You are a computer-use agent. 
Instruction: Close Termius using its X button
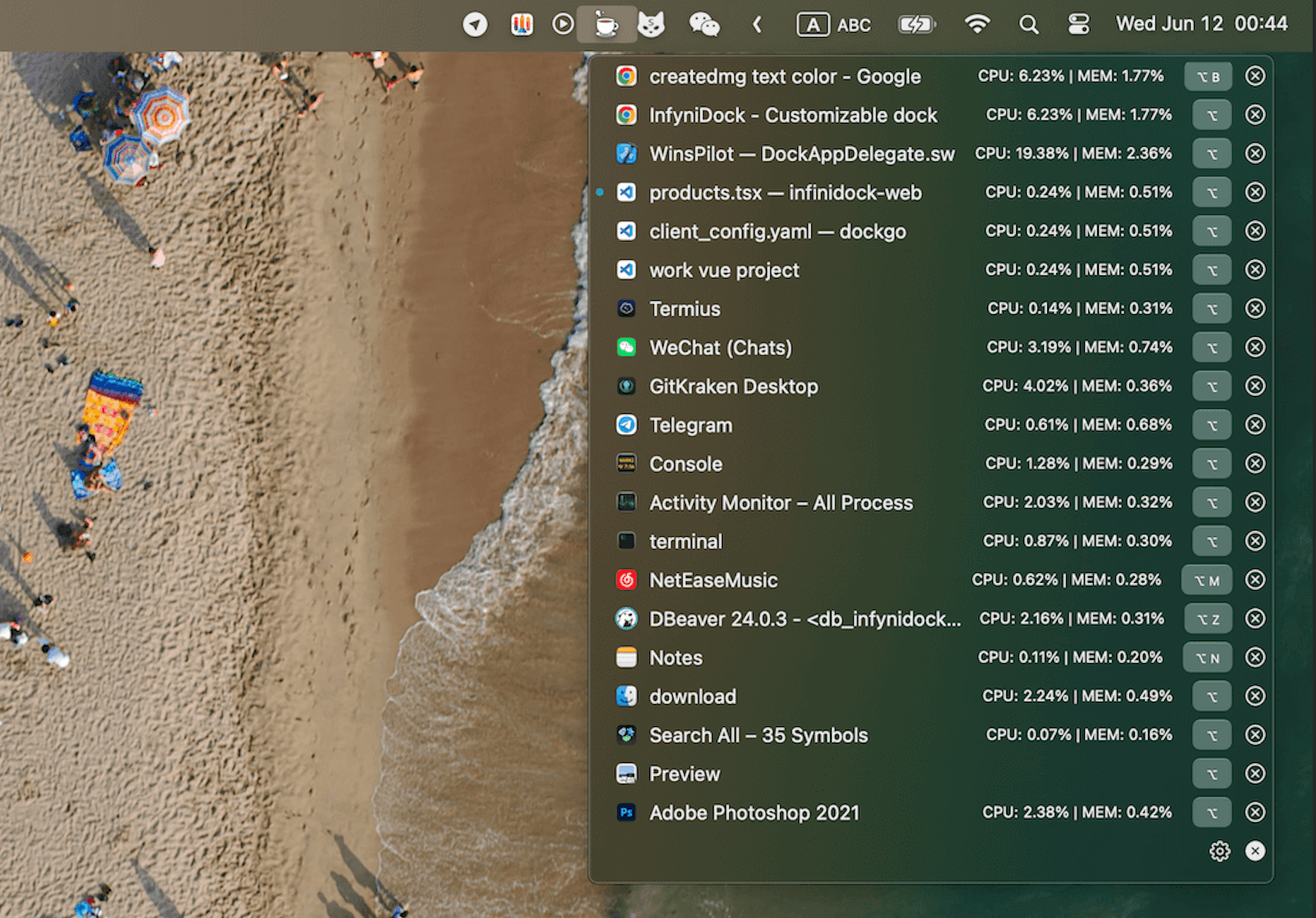click(1255, 308)
